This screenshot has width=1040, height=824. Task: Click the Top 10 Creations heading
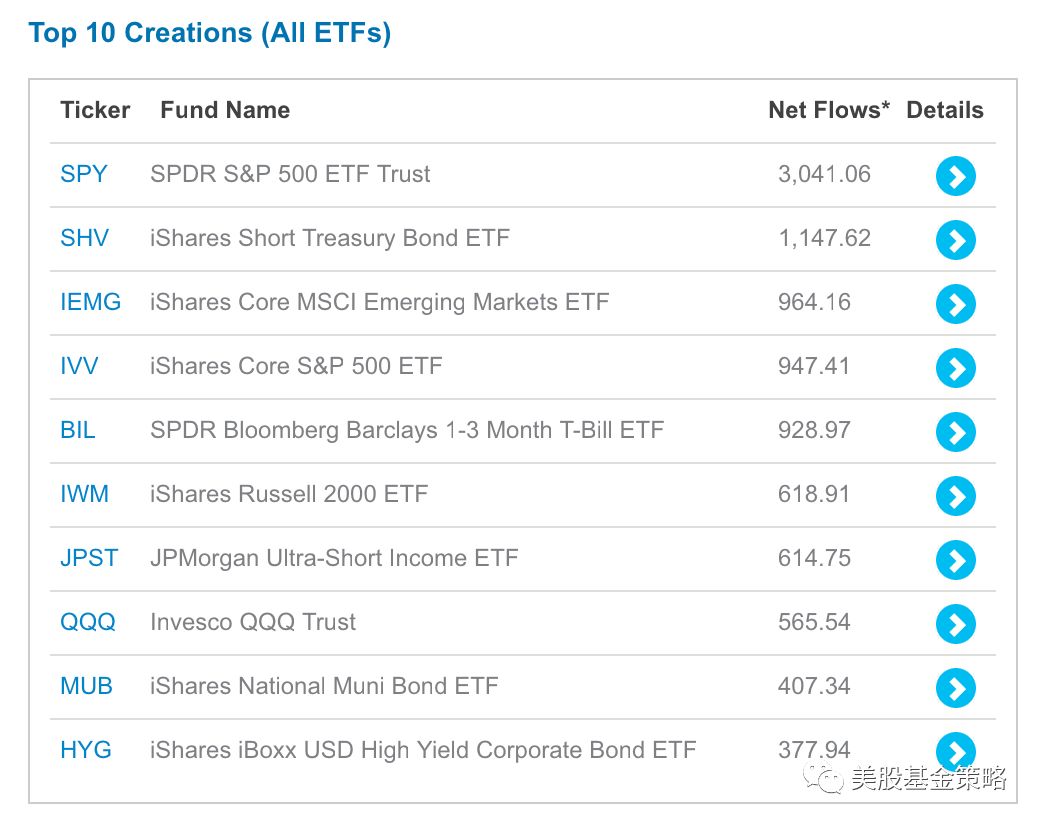pos(210,33)
